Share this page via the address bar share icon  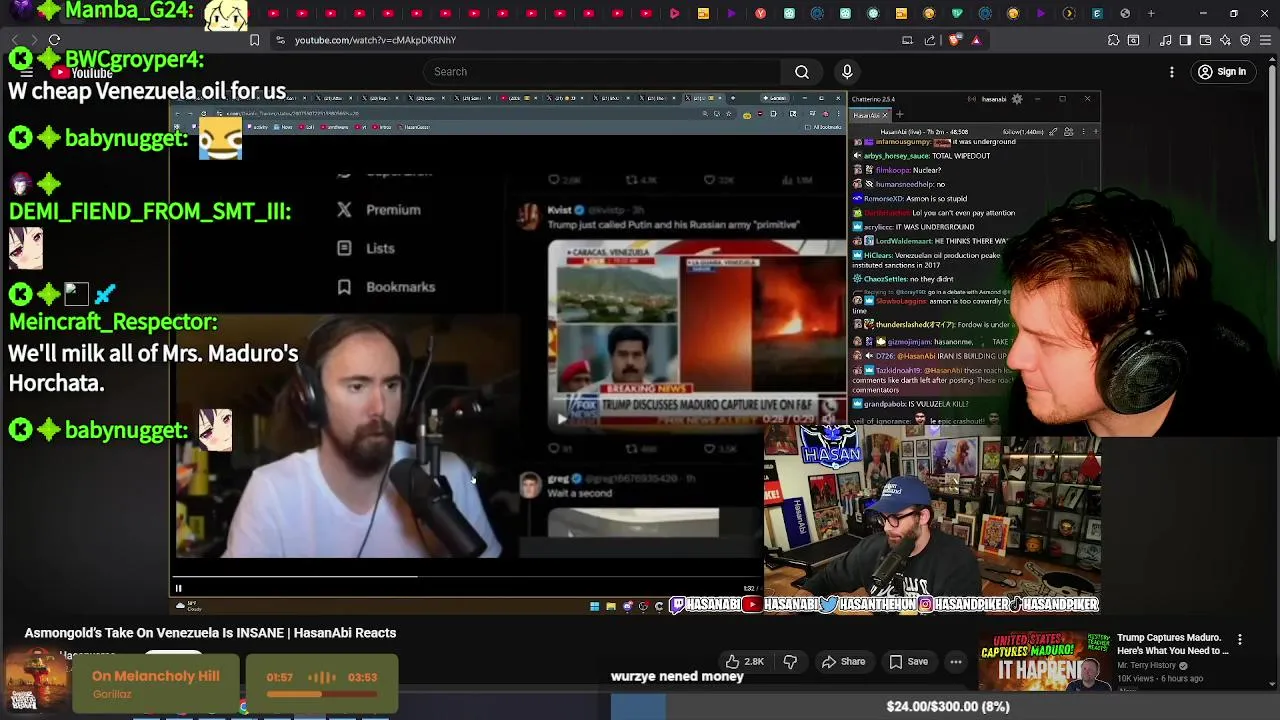pyautogui.click(x=930, y=40)
